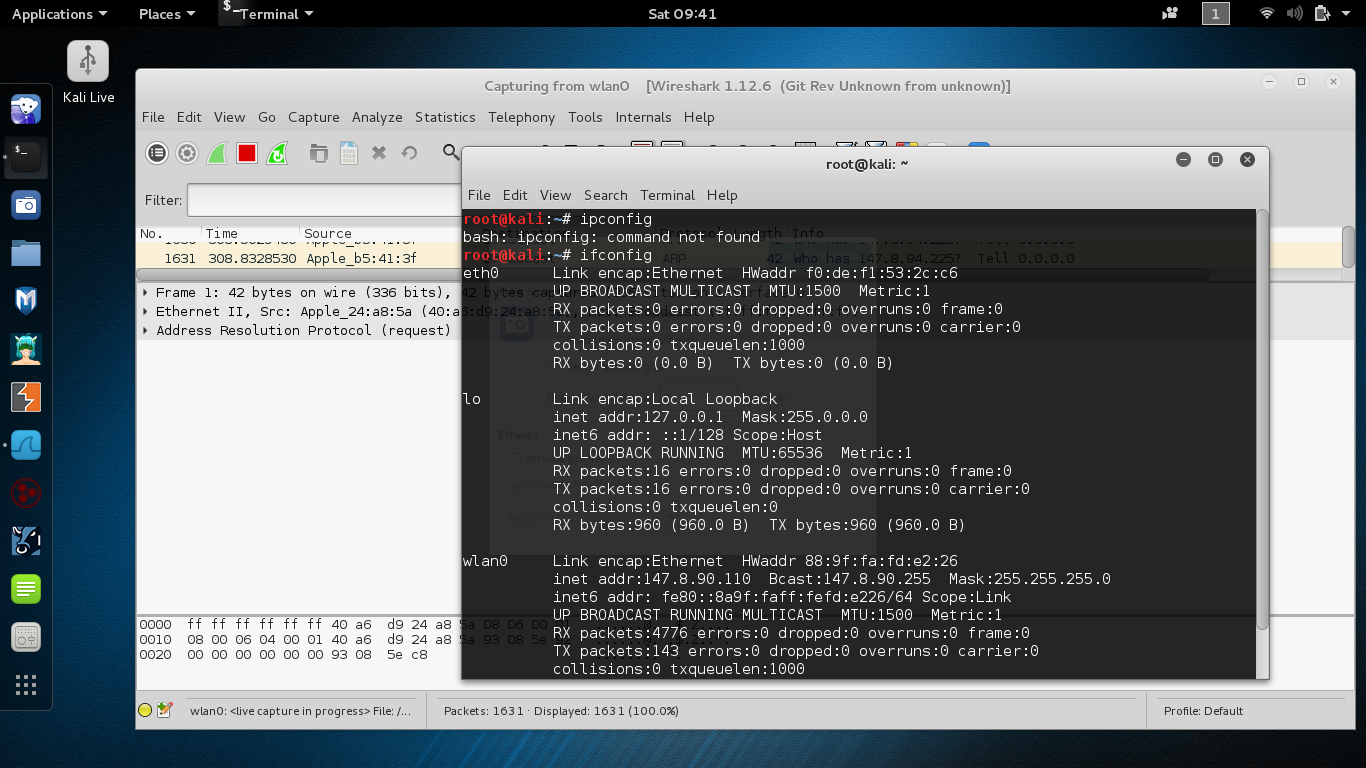
Task: Expand Ethernet II tree node
Action: pos(147,311)
